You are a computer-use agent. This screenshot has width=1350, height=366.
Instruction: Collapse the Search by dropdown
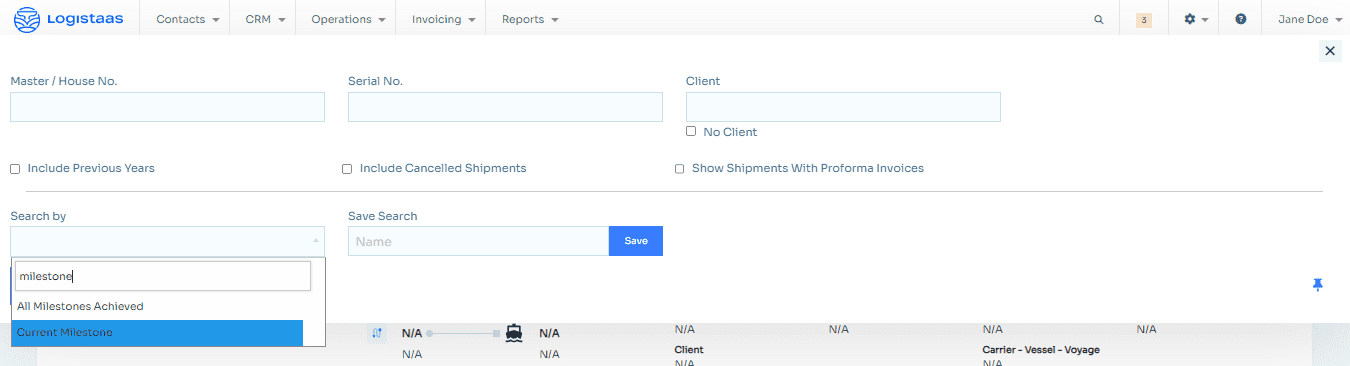pyautogui.click(x=167, y=240)
